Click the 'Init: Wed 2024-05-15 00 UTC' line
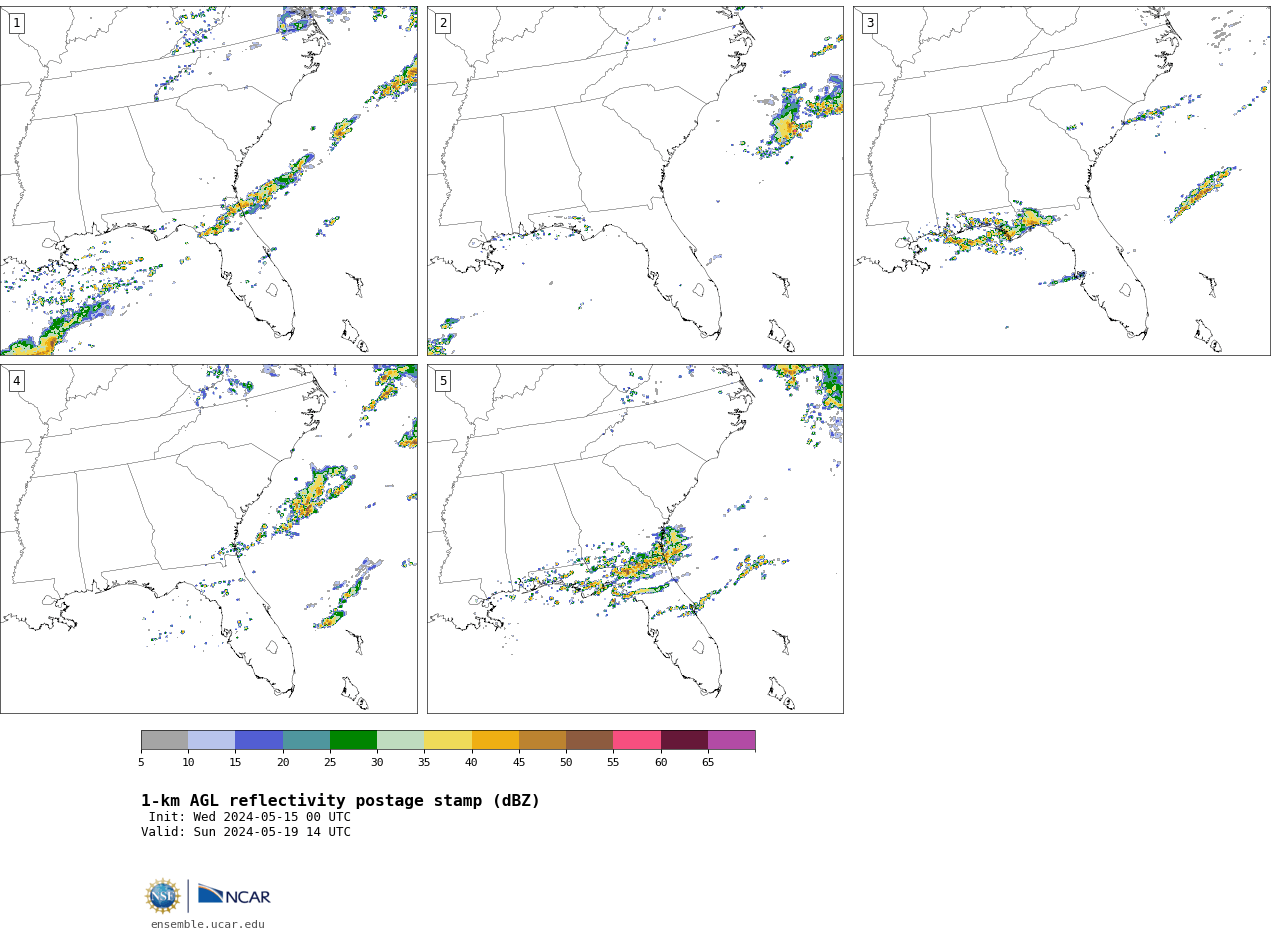 click(x=250, y=817)
